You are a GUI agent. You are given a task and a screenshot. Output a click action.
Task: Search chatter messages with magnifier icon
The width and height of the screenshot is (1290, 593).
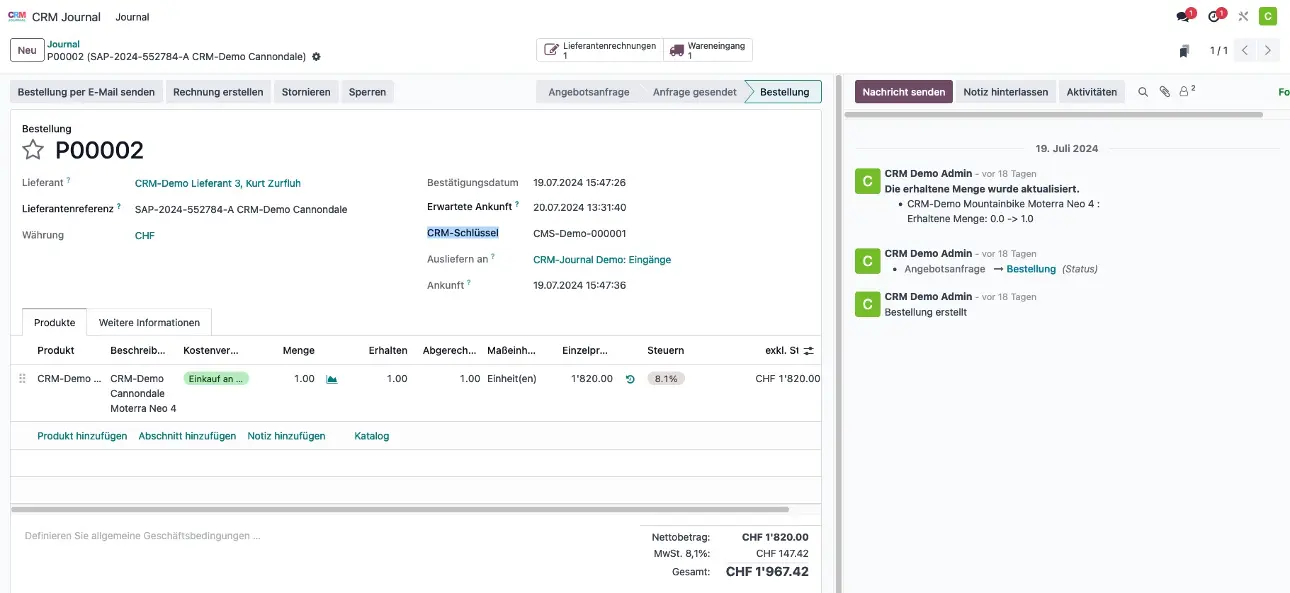click(x=1143, y=92)
